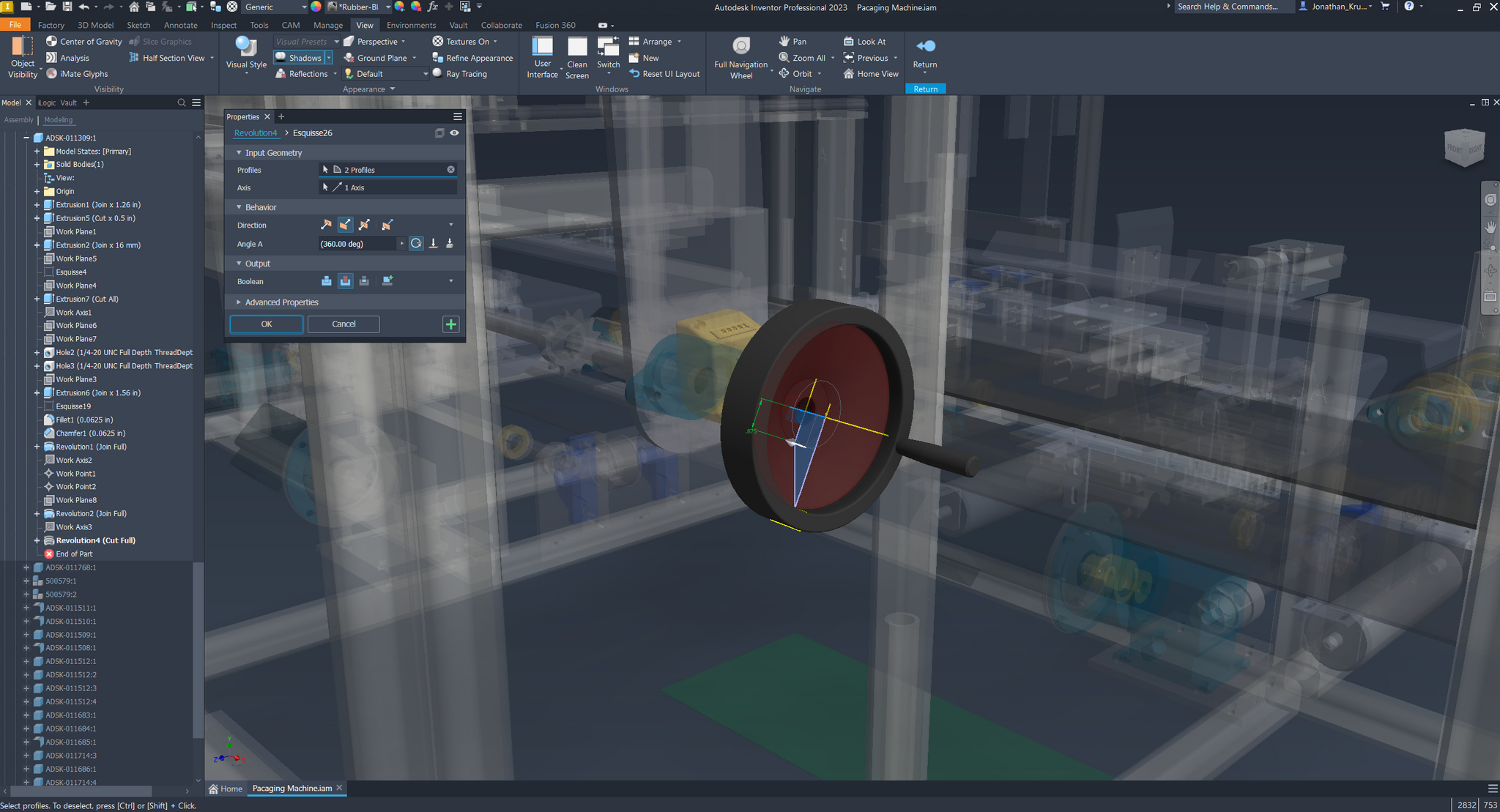Switch to the Assembly browser tab

point(18,120)
